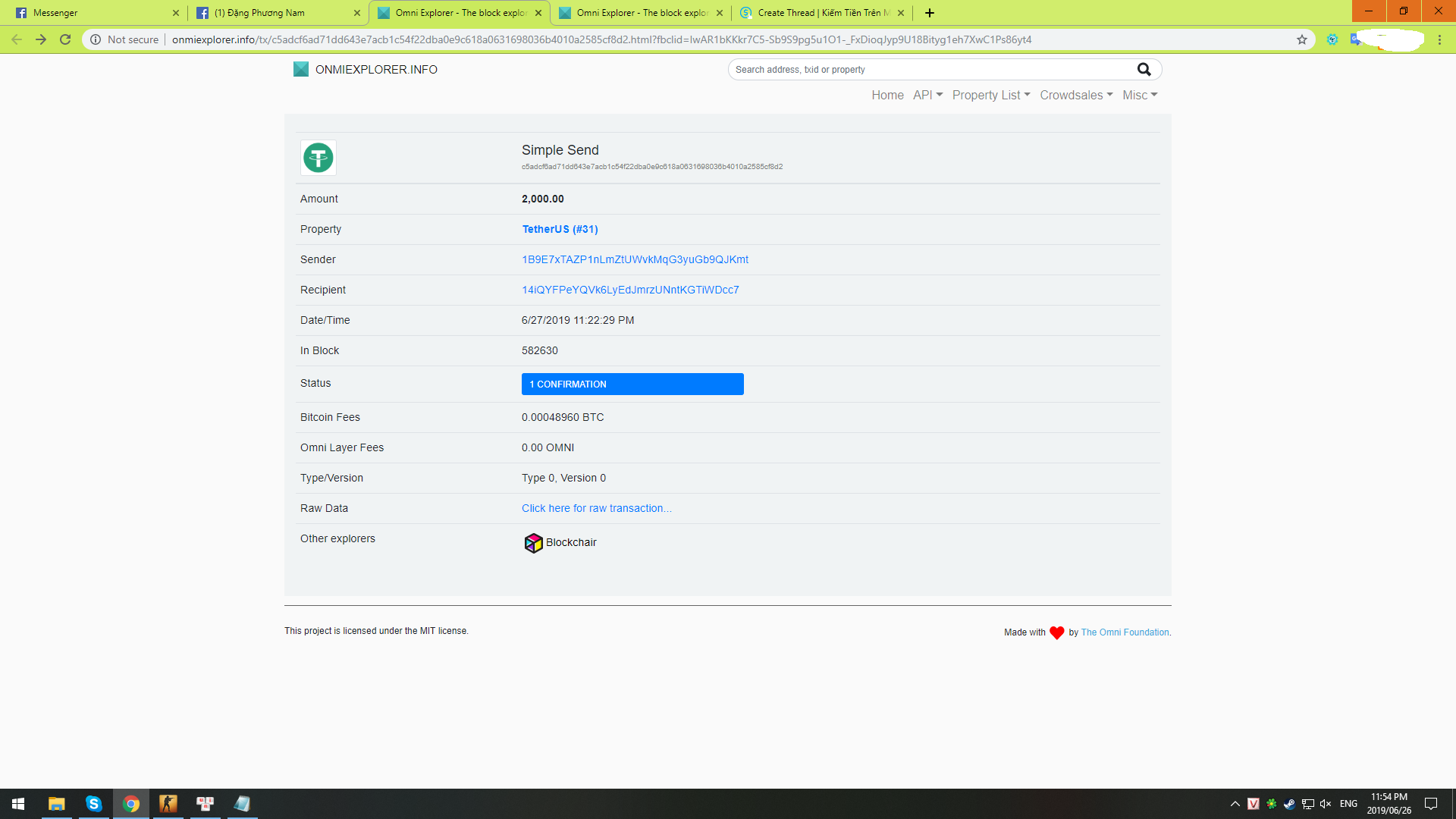Reload the page

(65, 39)
